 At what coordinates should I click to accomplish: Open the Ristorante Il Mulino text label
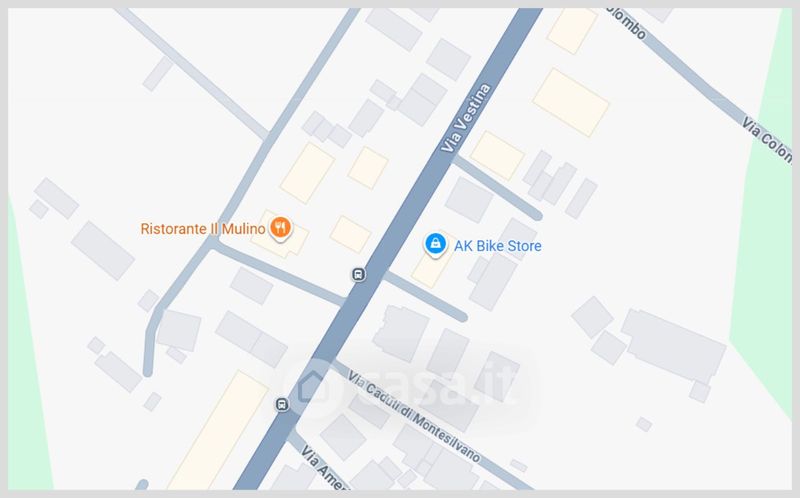pos(203,229)
